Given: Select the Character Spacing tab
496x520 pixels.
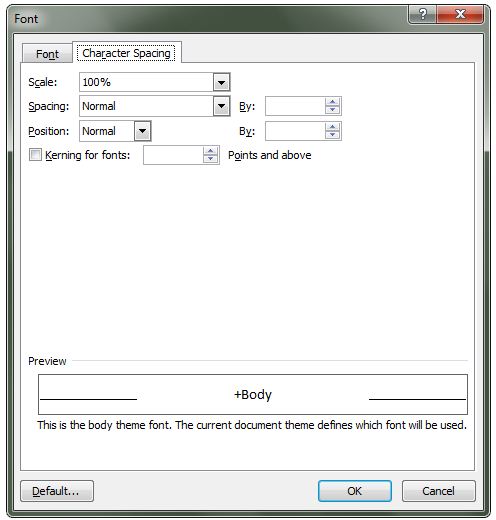Looking at the screenshot, I should click(126, 53).
